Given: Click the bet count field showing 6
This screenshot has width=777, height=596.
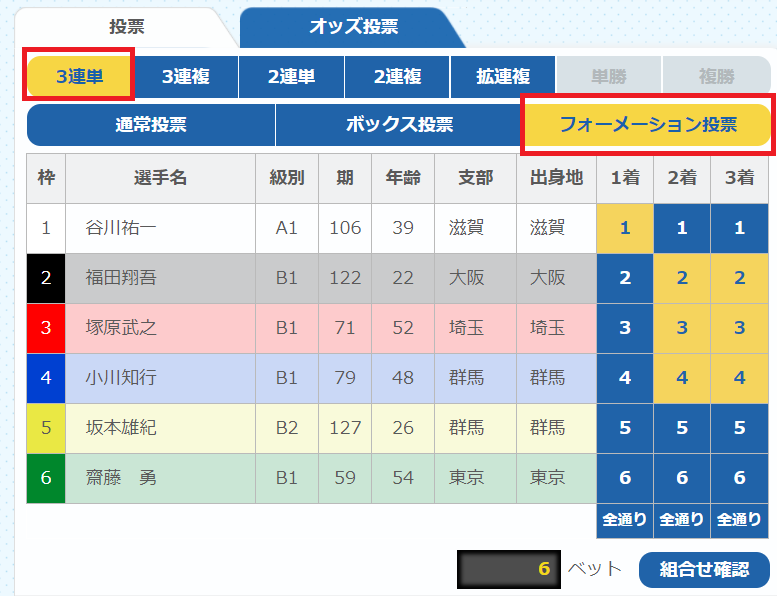Looking at the screenshot, I should [x=507, y=569].
